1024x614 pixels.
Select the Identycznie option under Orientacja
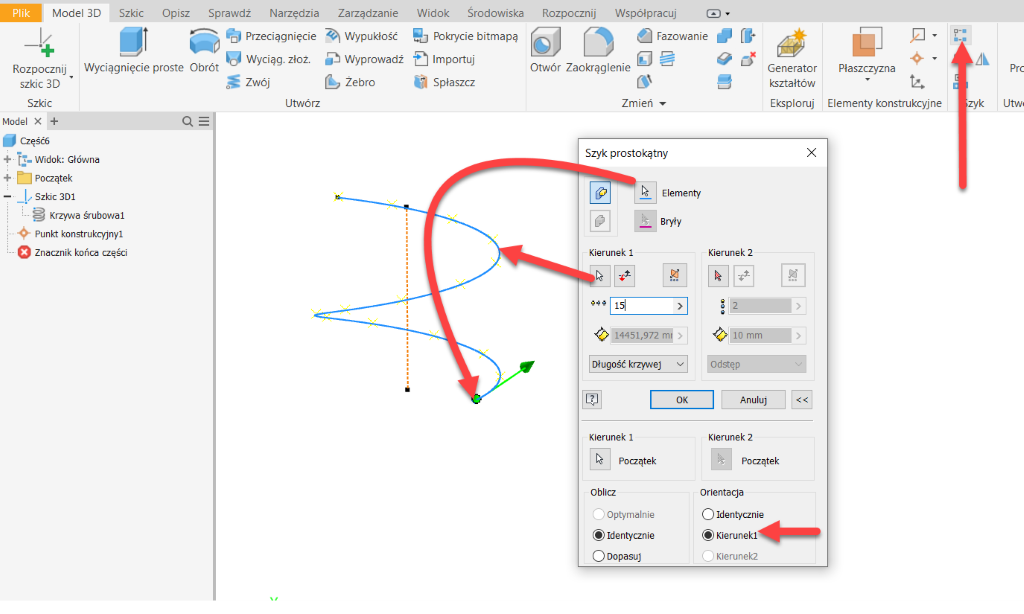(709, 514)
